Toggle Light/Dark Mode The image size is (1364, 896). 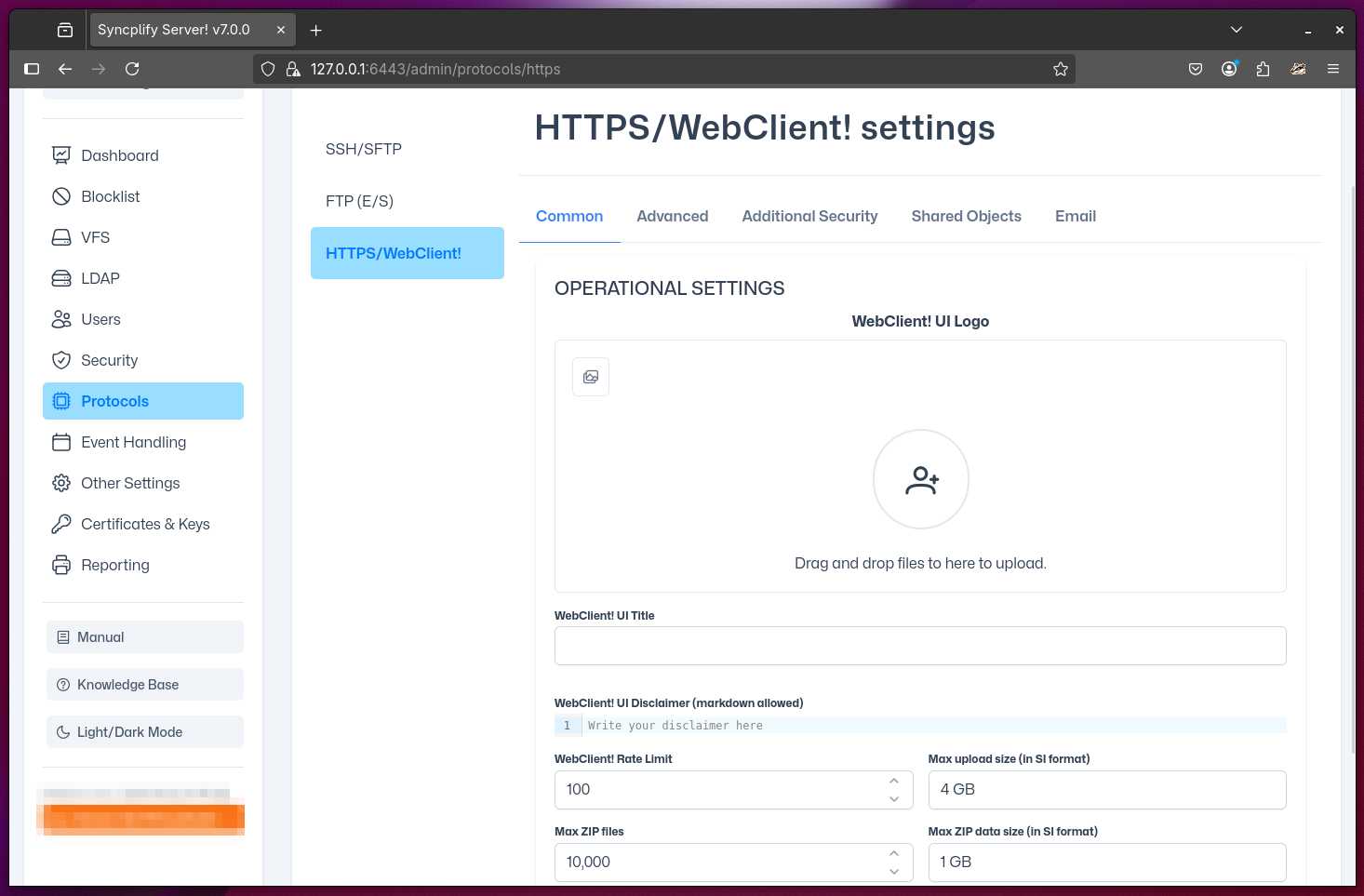pos(131,731)
